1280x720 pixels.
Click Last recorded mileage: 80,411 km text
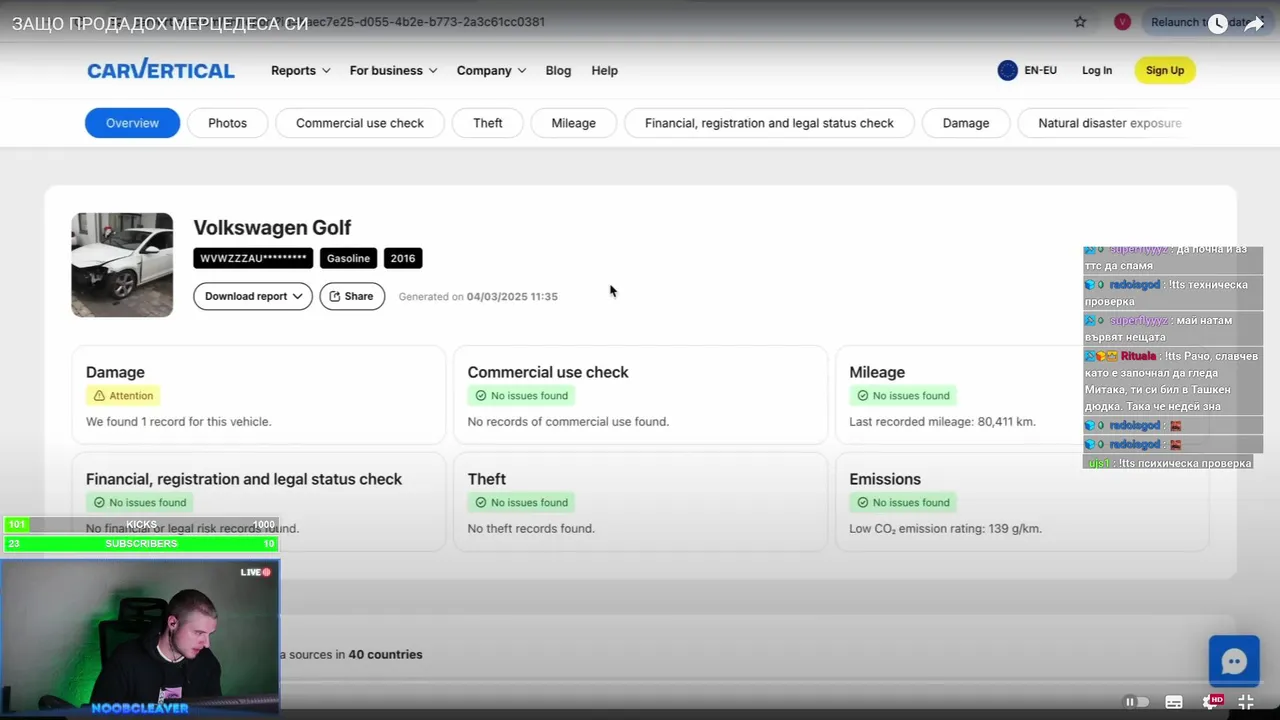(x=942, y=422)
